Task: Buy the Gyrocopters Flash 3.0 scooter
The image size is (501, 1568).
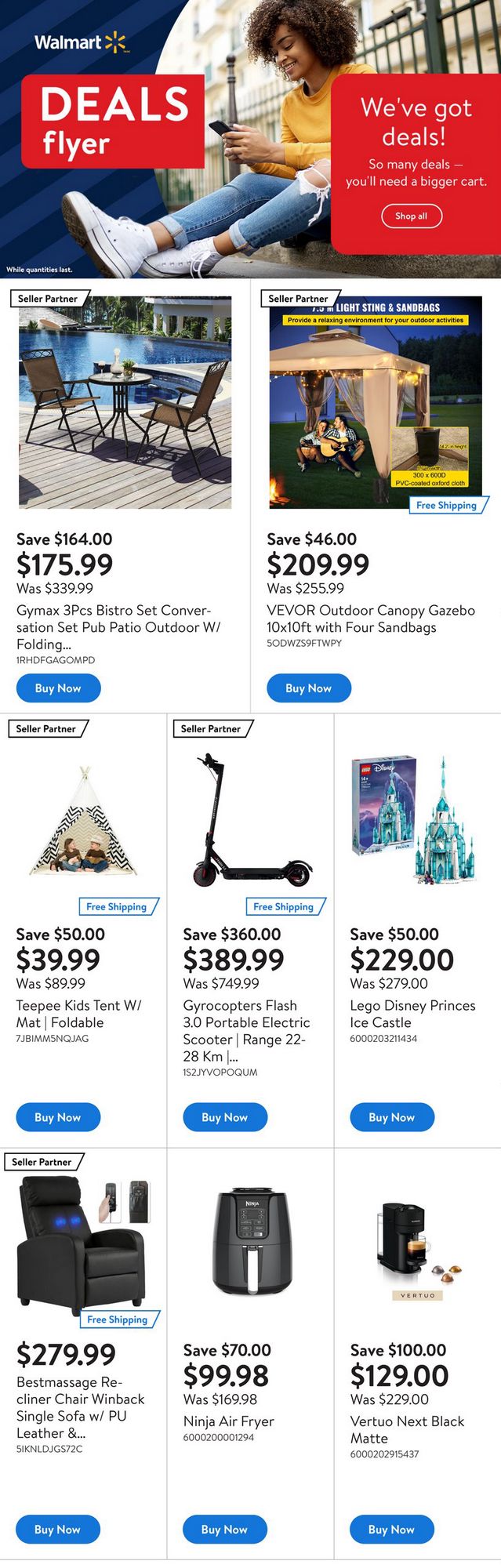Action: tap(225, 1117)
